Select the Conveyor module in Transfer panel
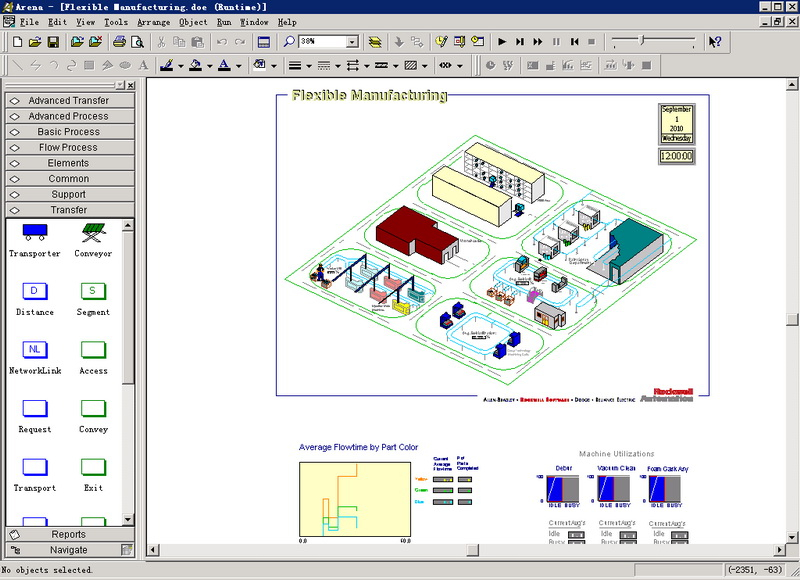This screenshot has height=580, width=800. (93, 233)
